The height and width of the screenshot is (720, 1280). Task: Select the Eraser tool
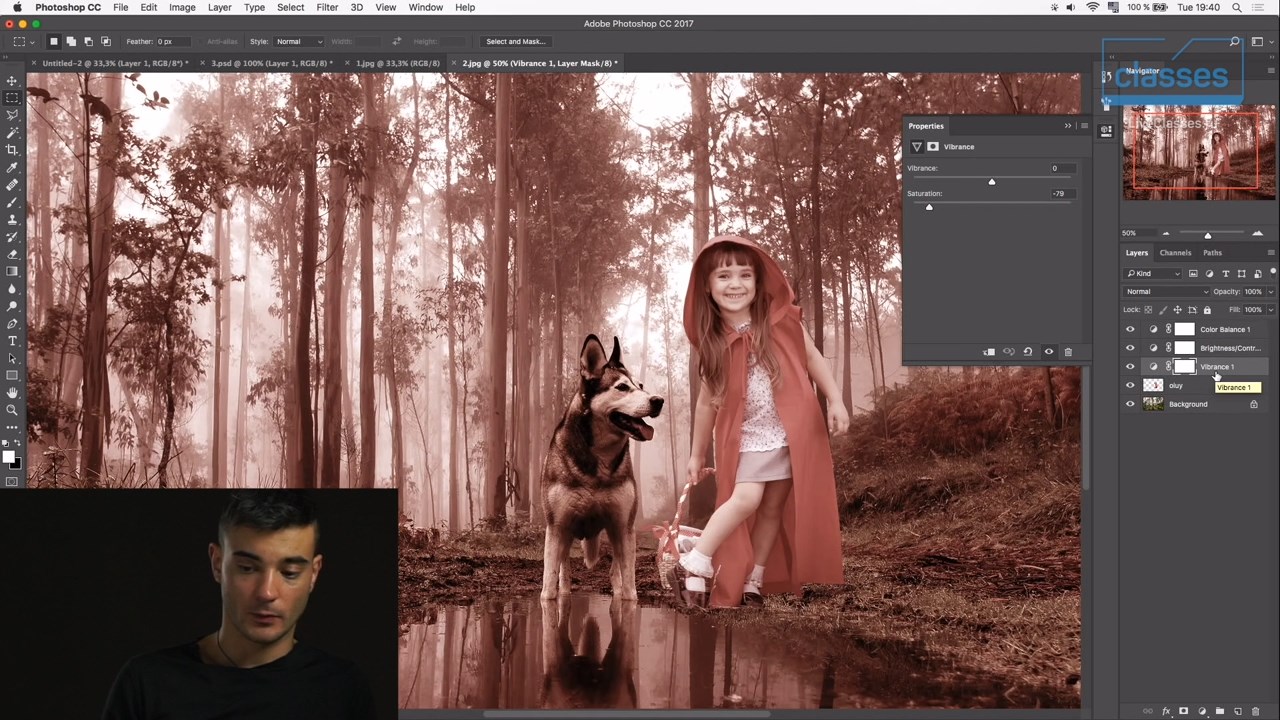tap(12, 254)
